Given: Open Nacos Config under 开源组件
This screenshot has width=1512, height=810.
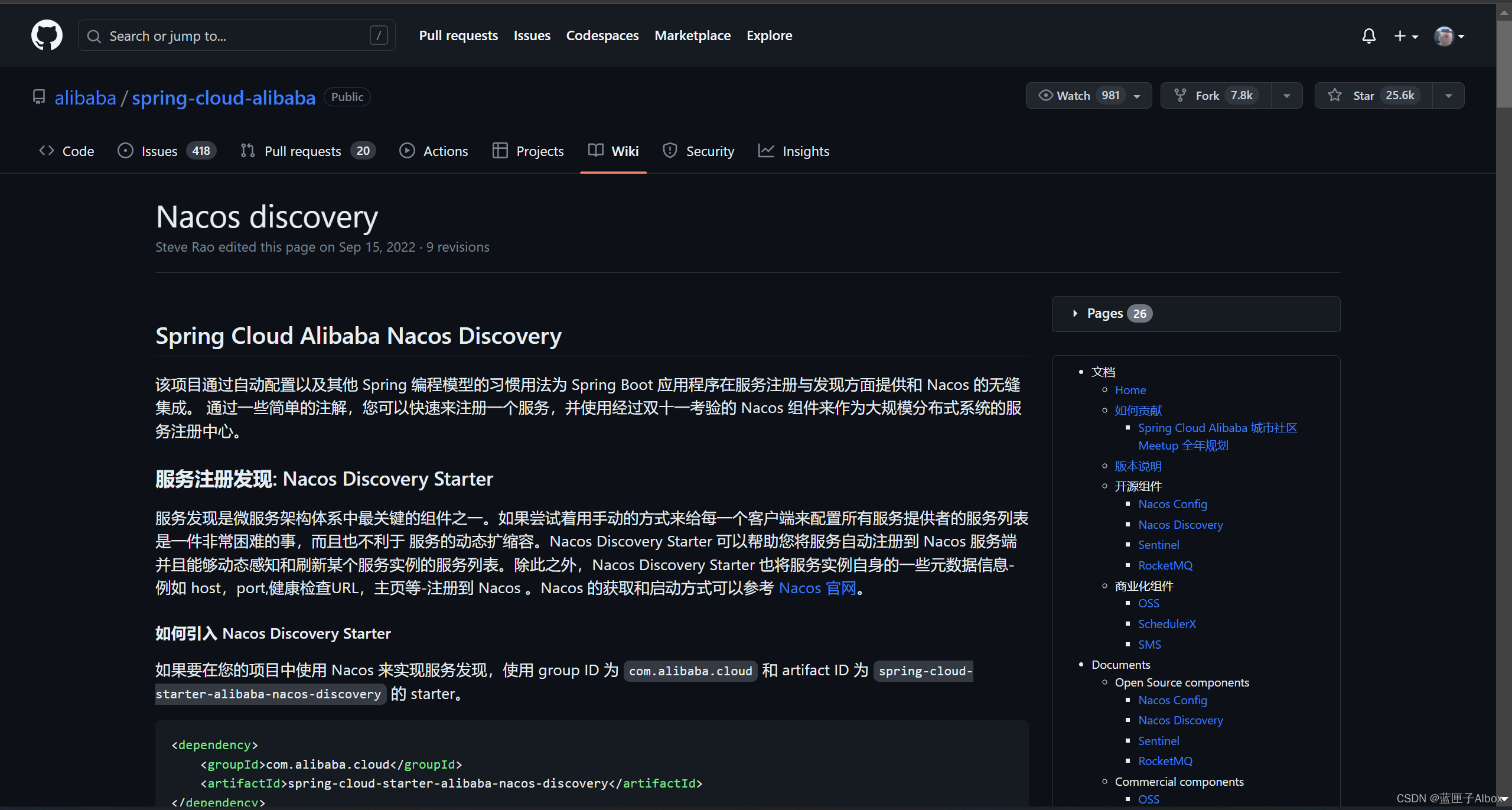Looking at the screenshot, I should (1172, 504).
